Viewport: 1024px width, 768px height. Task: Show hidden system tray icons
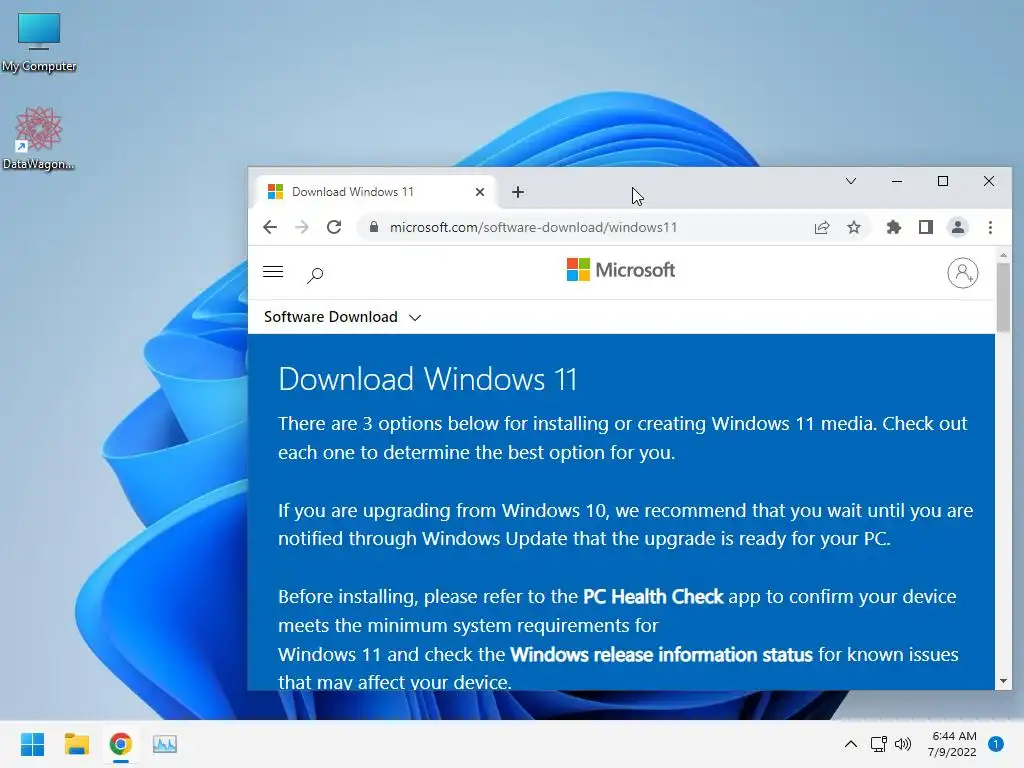[x=850, y=744]
